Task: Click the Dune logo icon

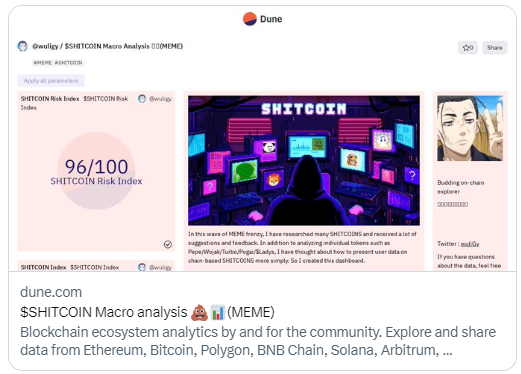Action: coord(250,19)
